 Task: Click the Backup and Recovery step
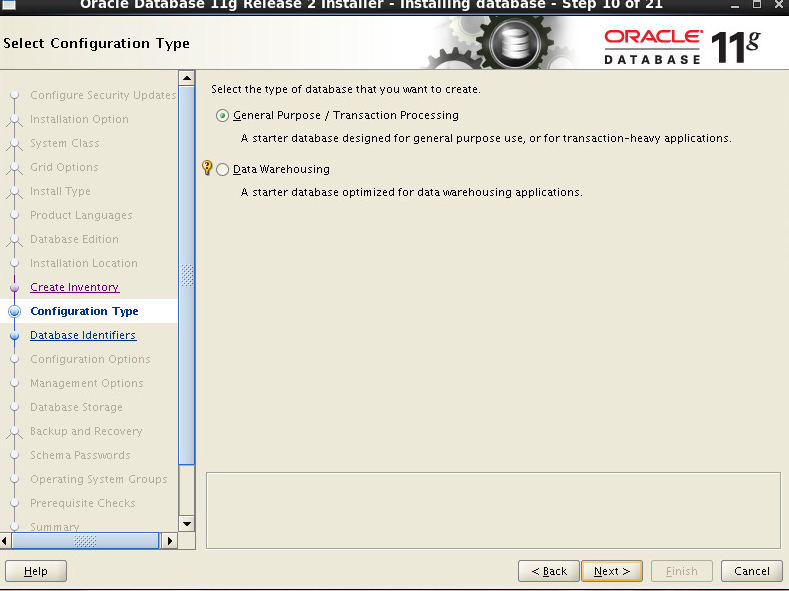pyautogui.click(x=86, y=431)
